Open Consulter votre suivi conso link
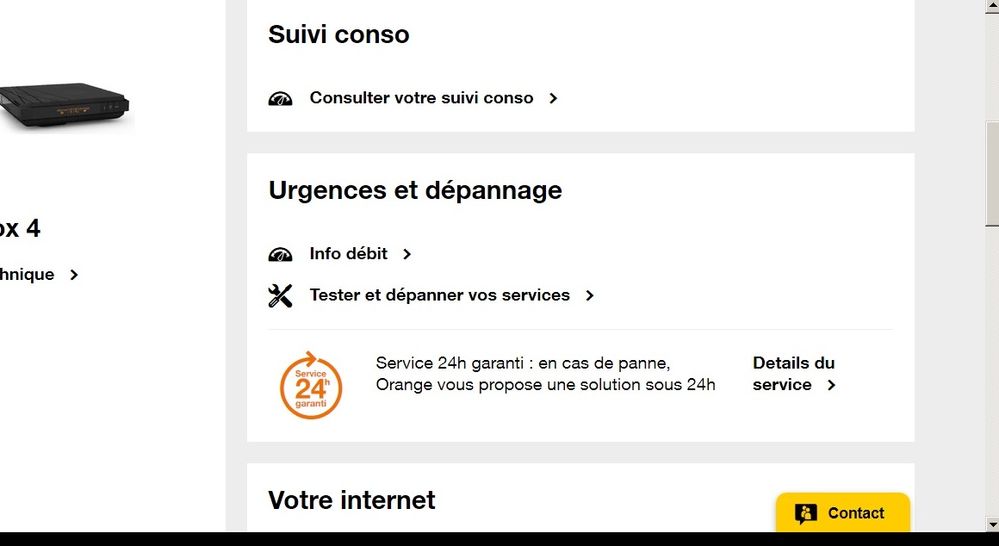This screenshot has width=999, height=546. point(421,98)
